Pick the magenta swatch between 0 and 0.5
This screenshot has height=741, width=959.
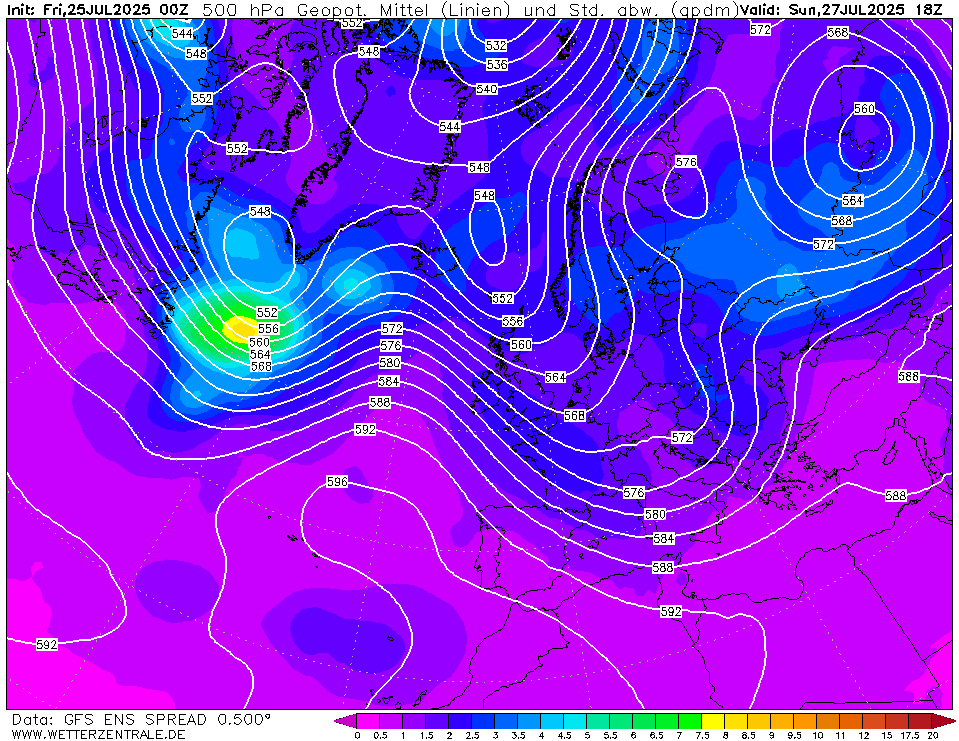pyautogui.click(x=368, y=721)
